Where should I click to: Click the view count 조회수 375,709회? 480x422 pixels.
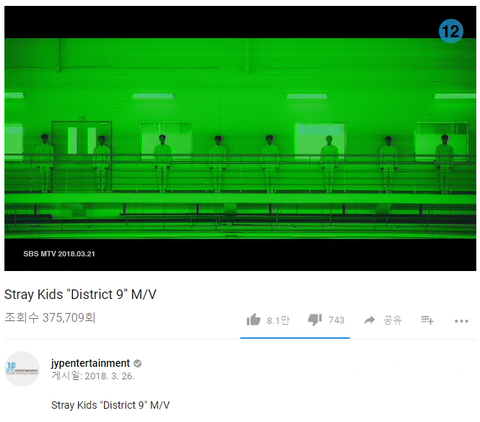pos(50,318)
